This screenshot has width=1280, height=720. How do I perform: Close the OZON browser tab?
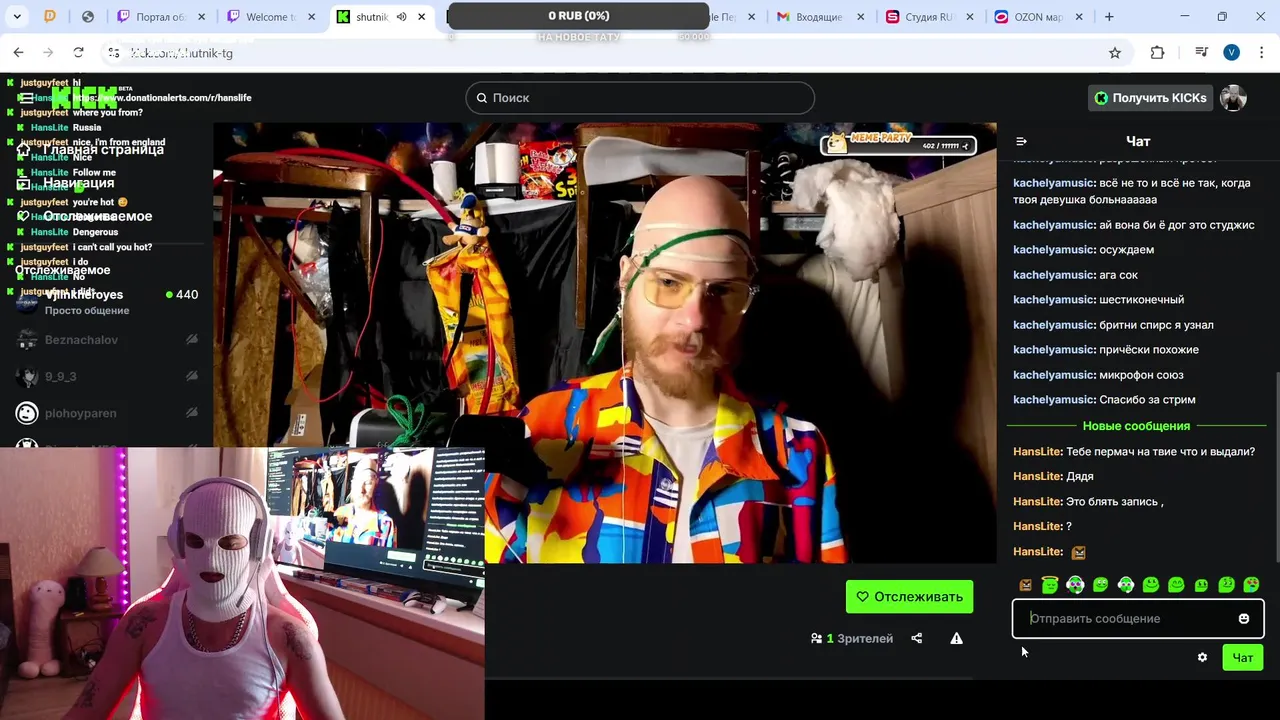pyautogui.click(x=1078, y=17)
